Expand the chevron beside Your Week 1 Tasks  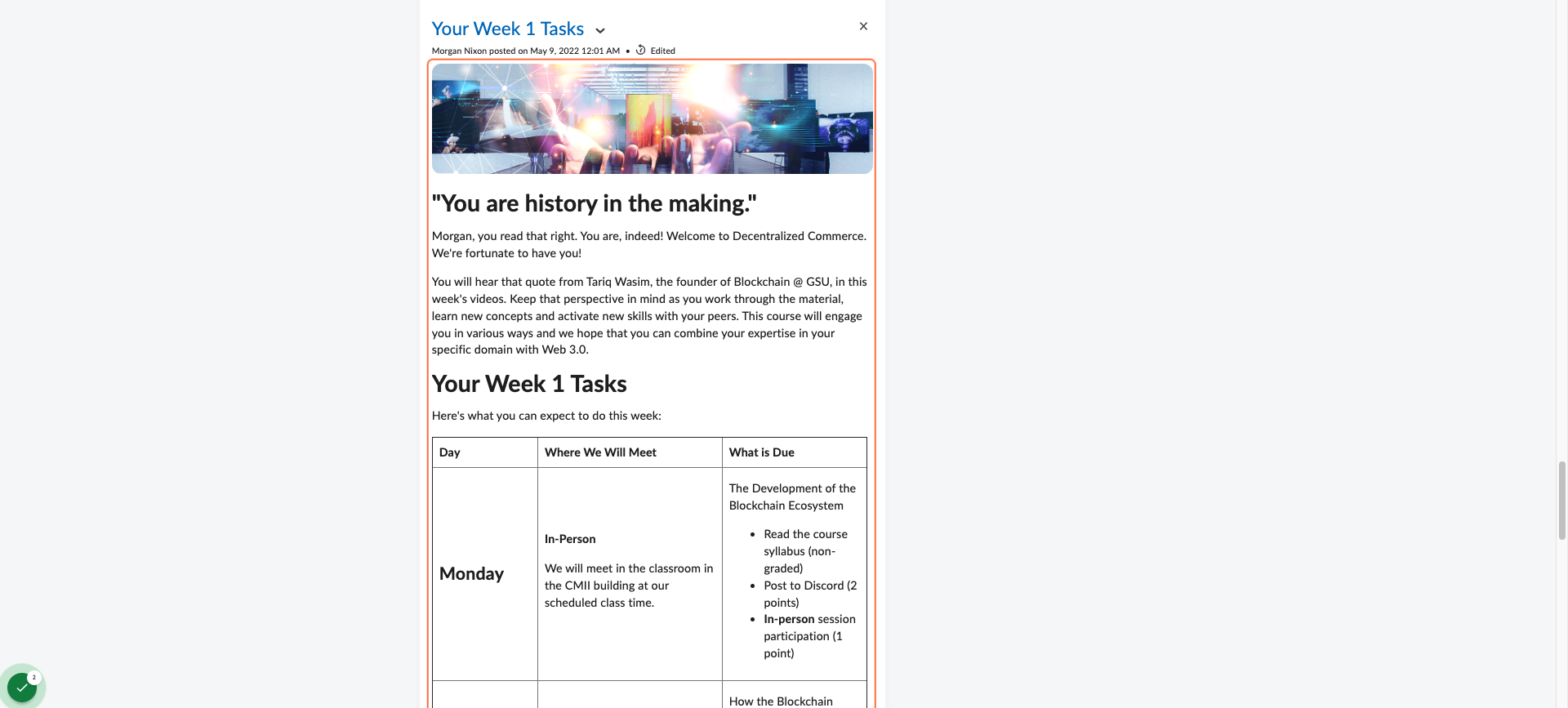[600, 31]
